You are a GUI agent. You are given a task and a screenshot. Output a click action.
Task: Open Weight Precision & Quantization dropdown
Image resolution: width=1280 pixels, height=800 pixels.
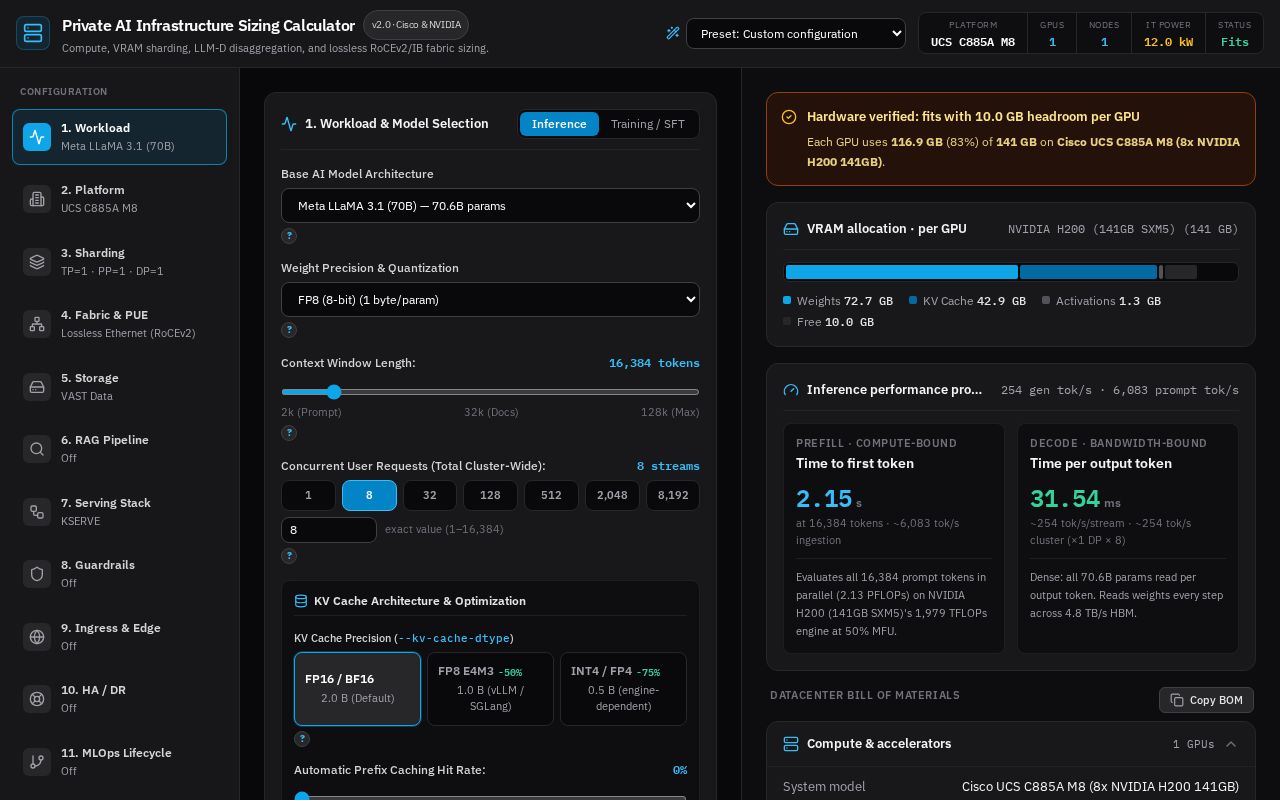[x=490, y=300]
